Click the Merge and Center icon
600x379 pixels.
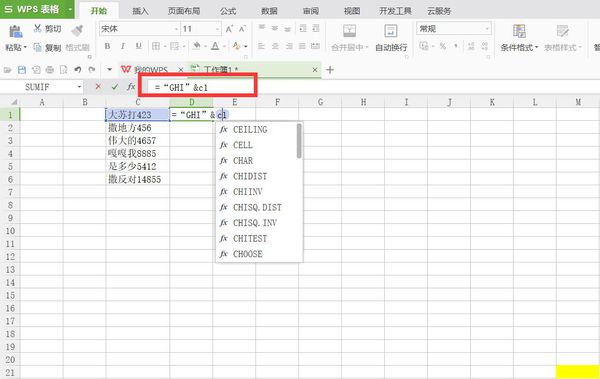[x=349, y=31]
